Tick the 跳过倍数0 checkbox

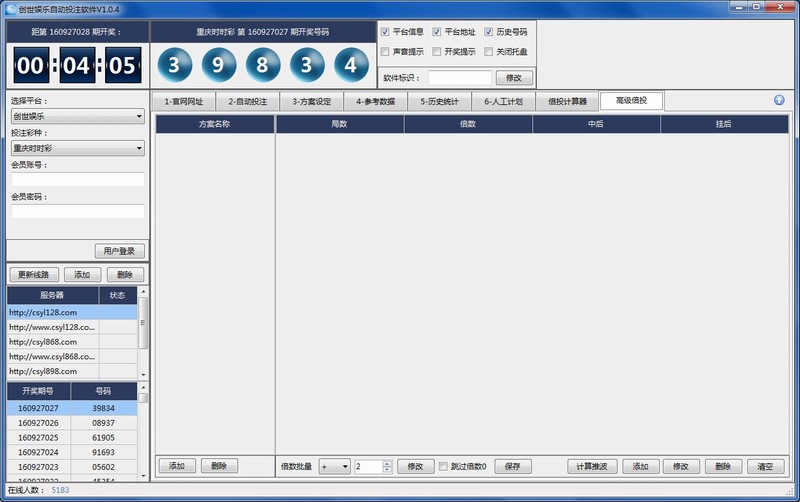tap(444, 466)
